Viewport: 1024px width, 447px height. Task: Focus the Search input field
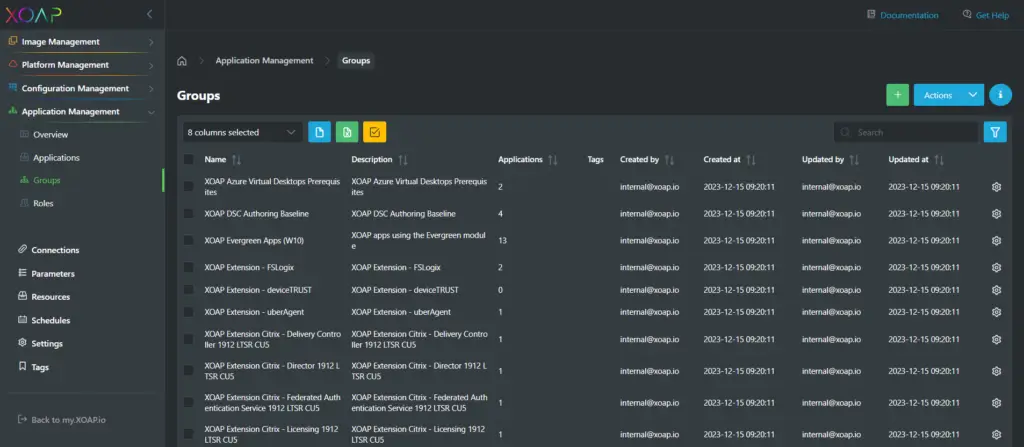click(906, 132)
